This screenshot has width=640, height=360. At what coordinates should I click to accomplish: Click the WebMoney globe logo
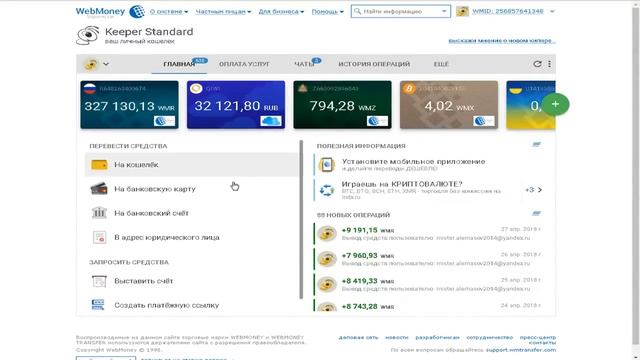pos(137,11)
